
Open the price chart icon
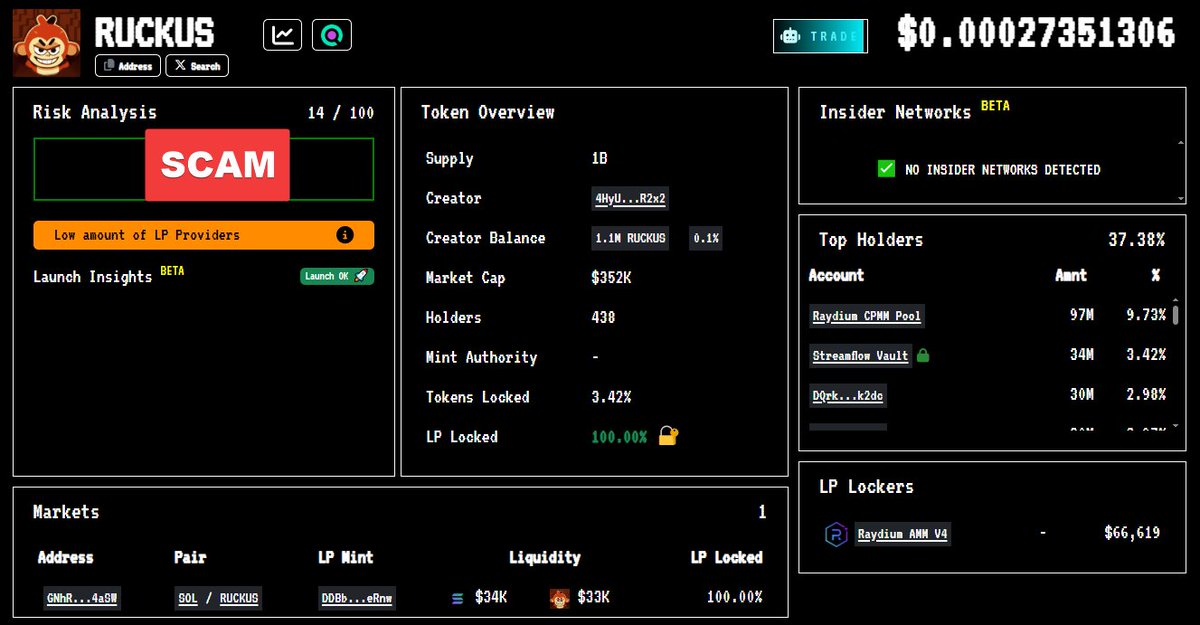point(283,35)
